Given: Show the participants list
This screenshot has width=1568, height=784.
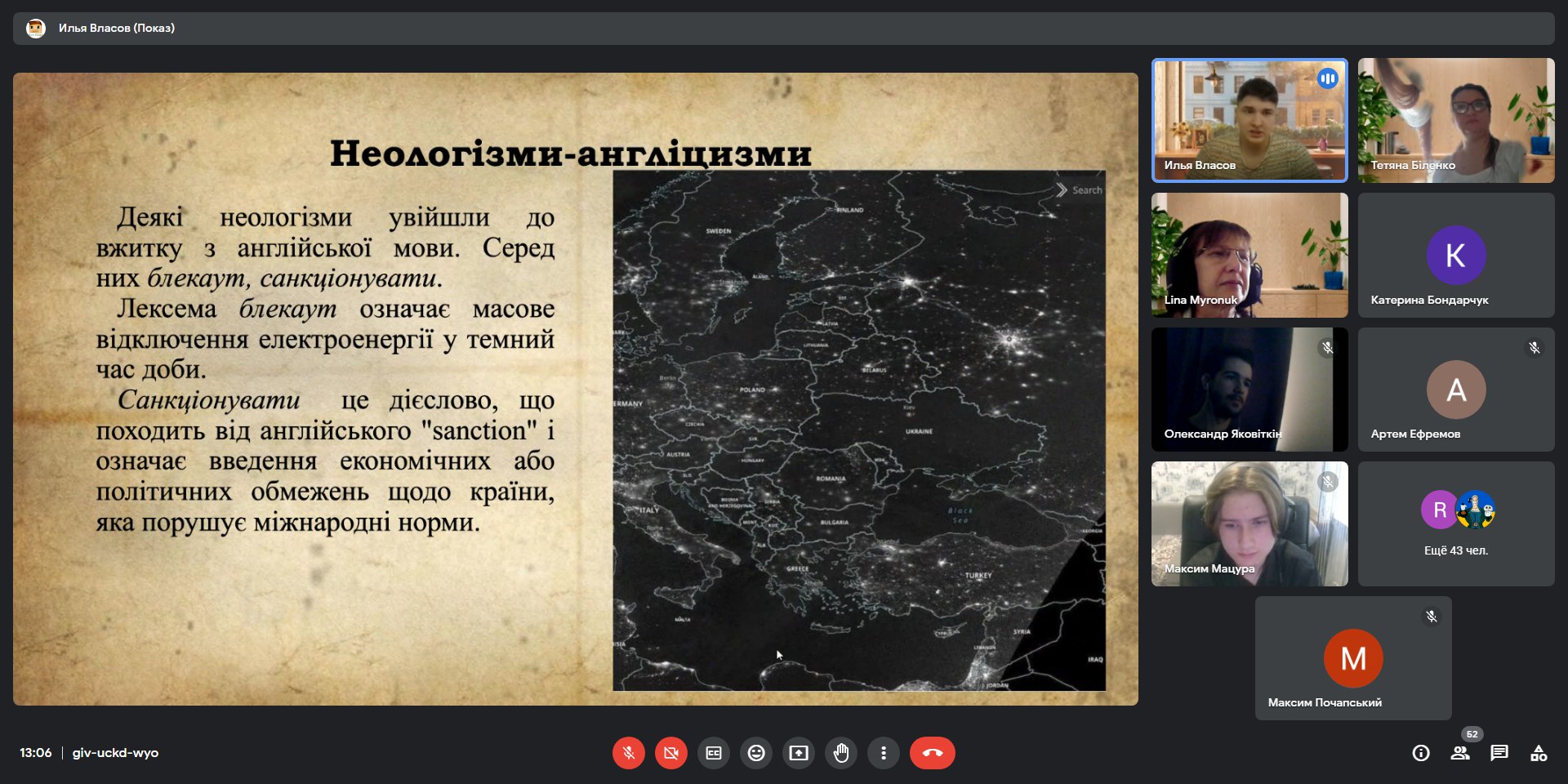Looking at the screenshot, I should point(1460,753).
